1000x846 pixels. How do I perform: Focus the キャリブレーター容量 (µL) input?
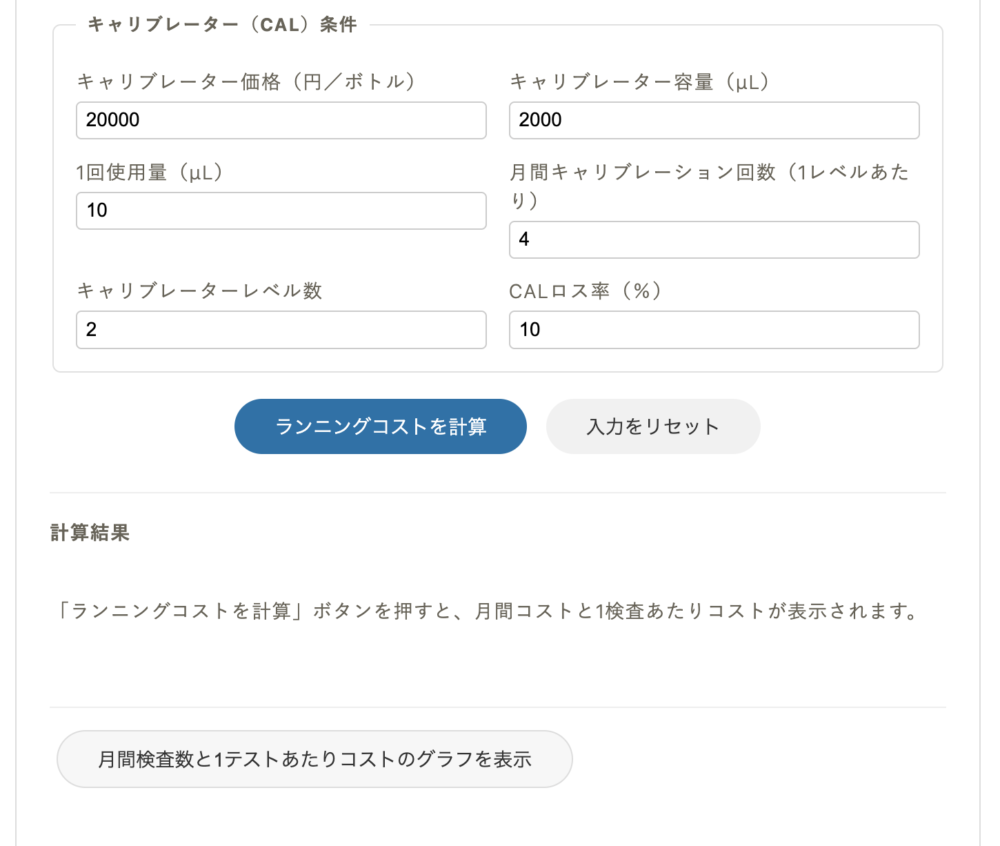coord(714,120)
